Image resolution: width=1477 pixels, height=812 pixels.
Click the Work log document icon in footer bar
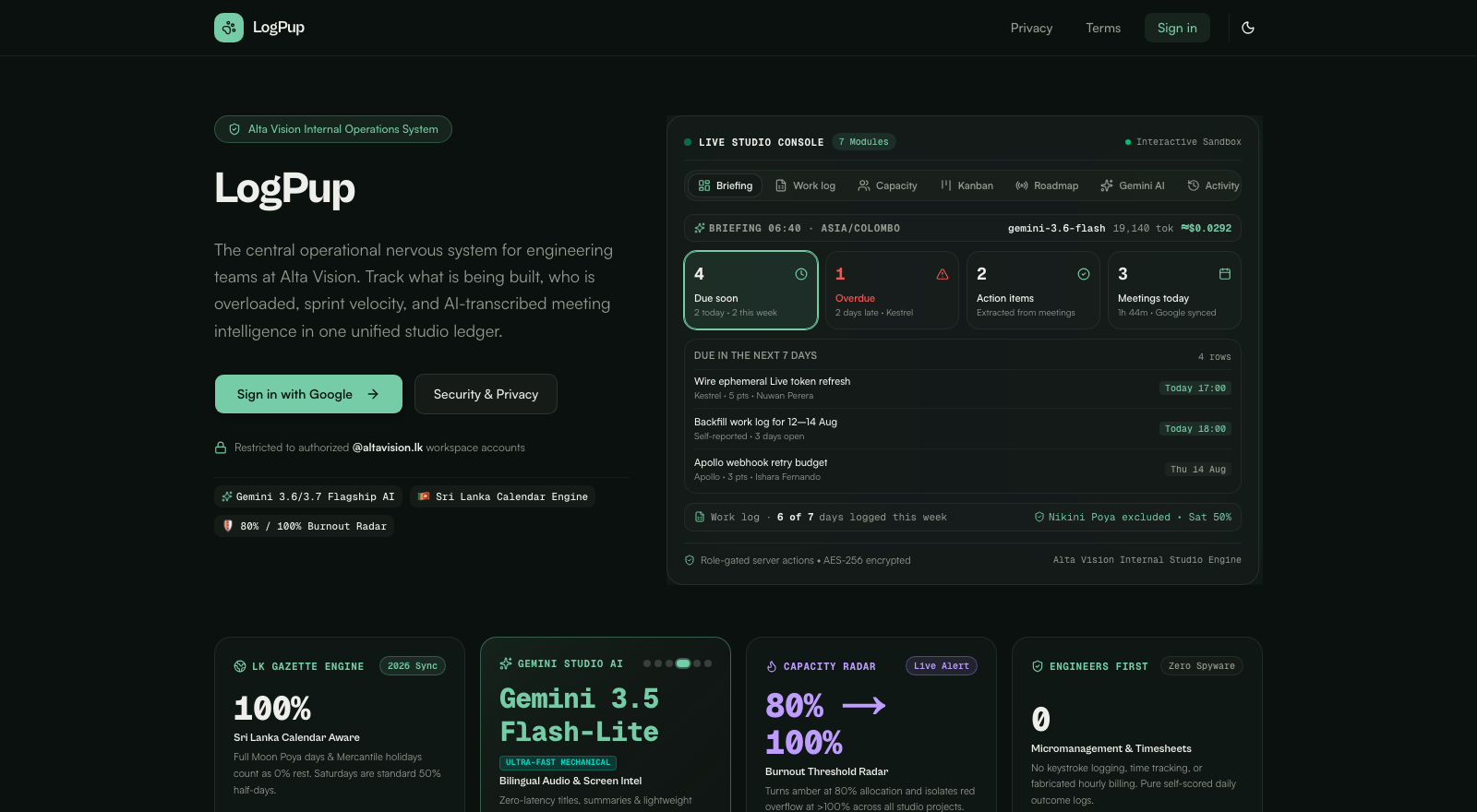tap(700, 517)
